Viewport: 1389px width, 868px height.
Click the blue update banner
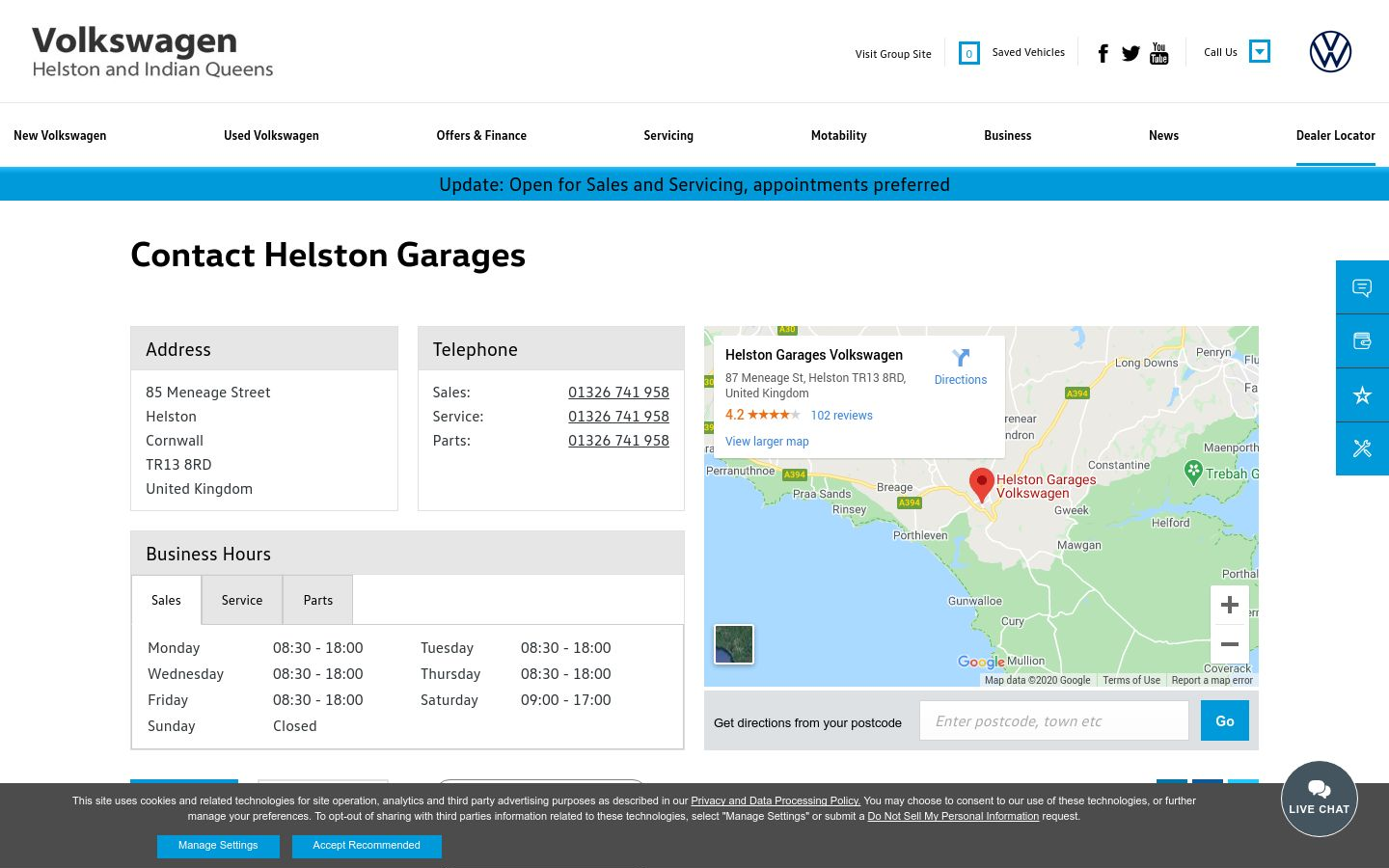click(694, 184)
